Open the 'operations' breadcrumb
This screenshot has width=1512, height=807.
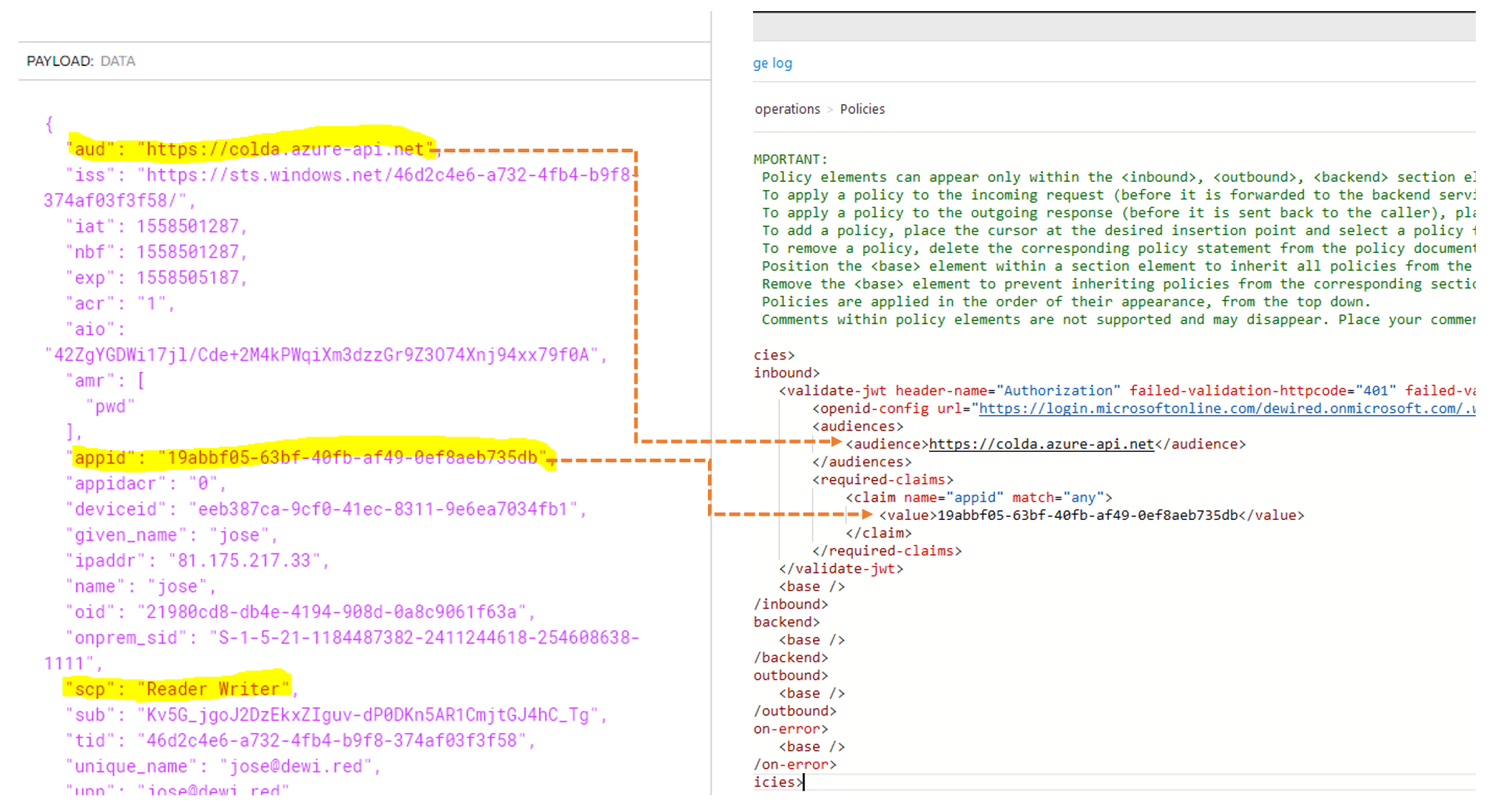click(787, 109)
